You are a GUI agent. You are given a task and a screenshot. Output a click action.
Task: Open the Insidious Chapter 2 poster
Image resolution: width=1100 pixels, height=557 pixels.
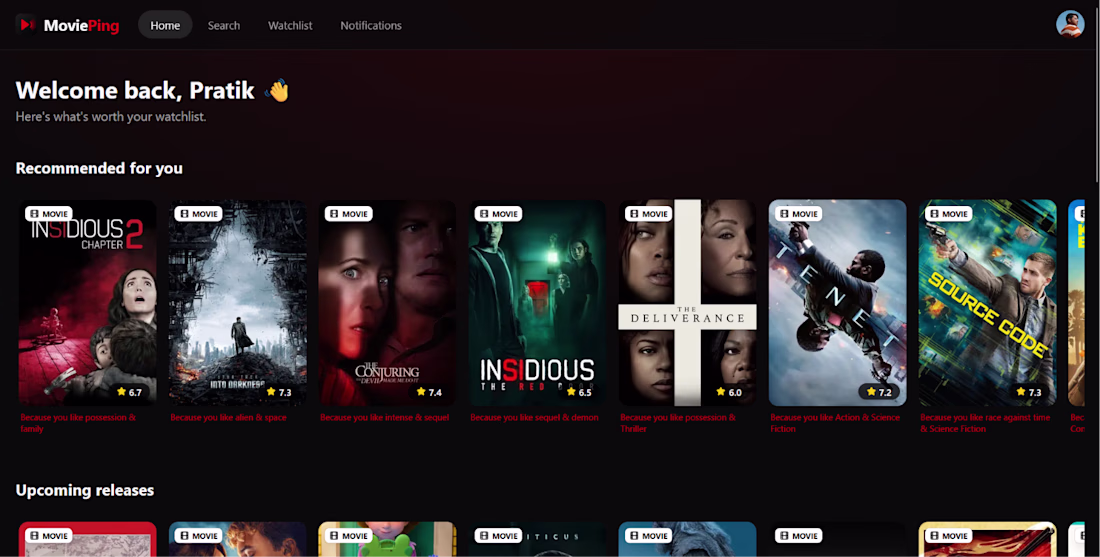tap(88, 303)
